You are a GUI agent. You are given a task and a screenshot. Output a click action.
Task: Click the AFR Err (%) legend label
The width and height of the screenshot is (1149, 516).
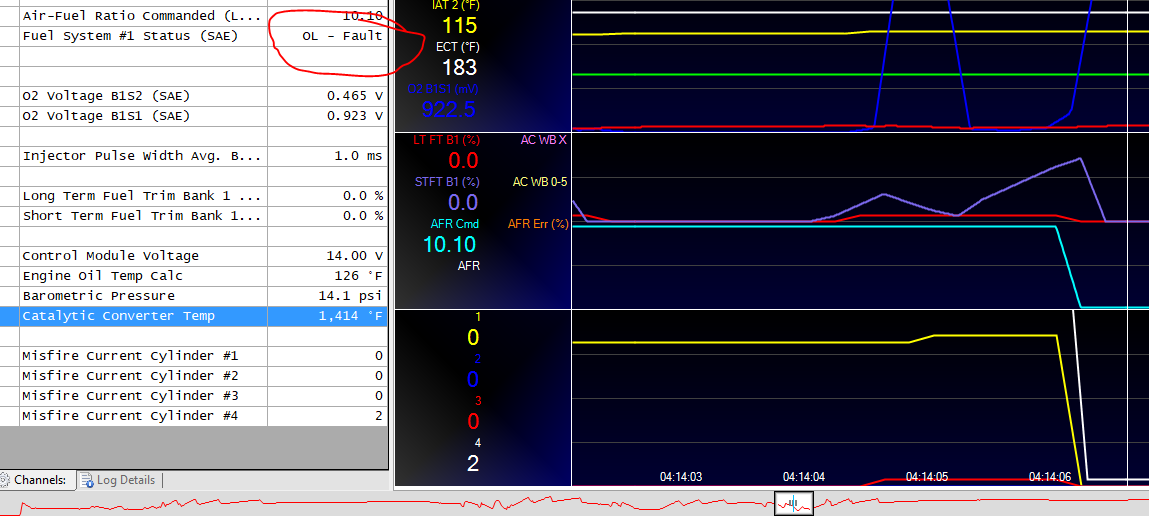(539, 224)
